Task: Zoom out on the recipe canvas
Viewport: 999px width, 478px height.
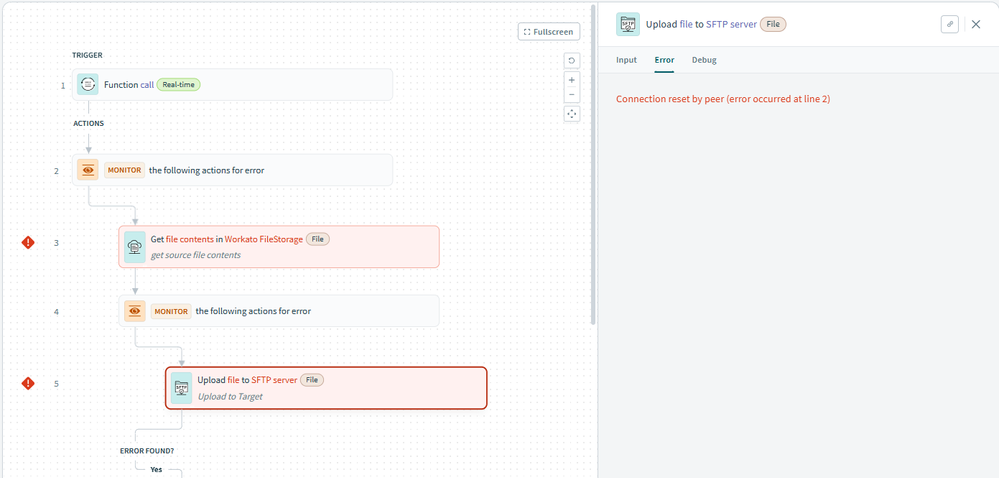Action: point(571,95)
